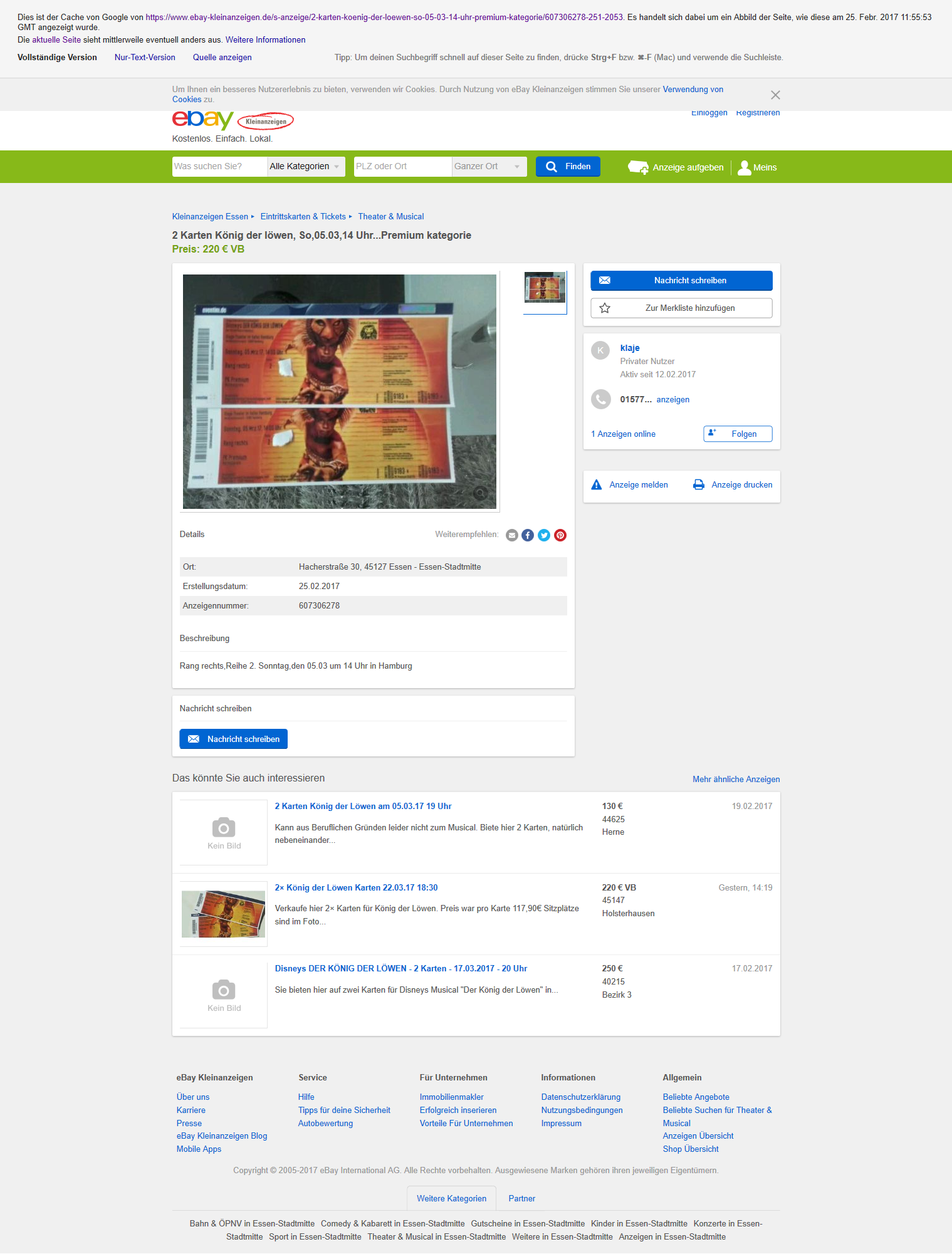Viewport: 952px width, 1254px height.
Task: Open Tipps für deine Sicherheit link
Action: click(344, 1110)
